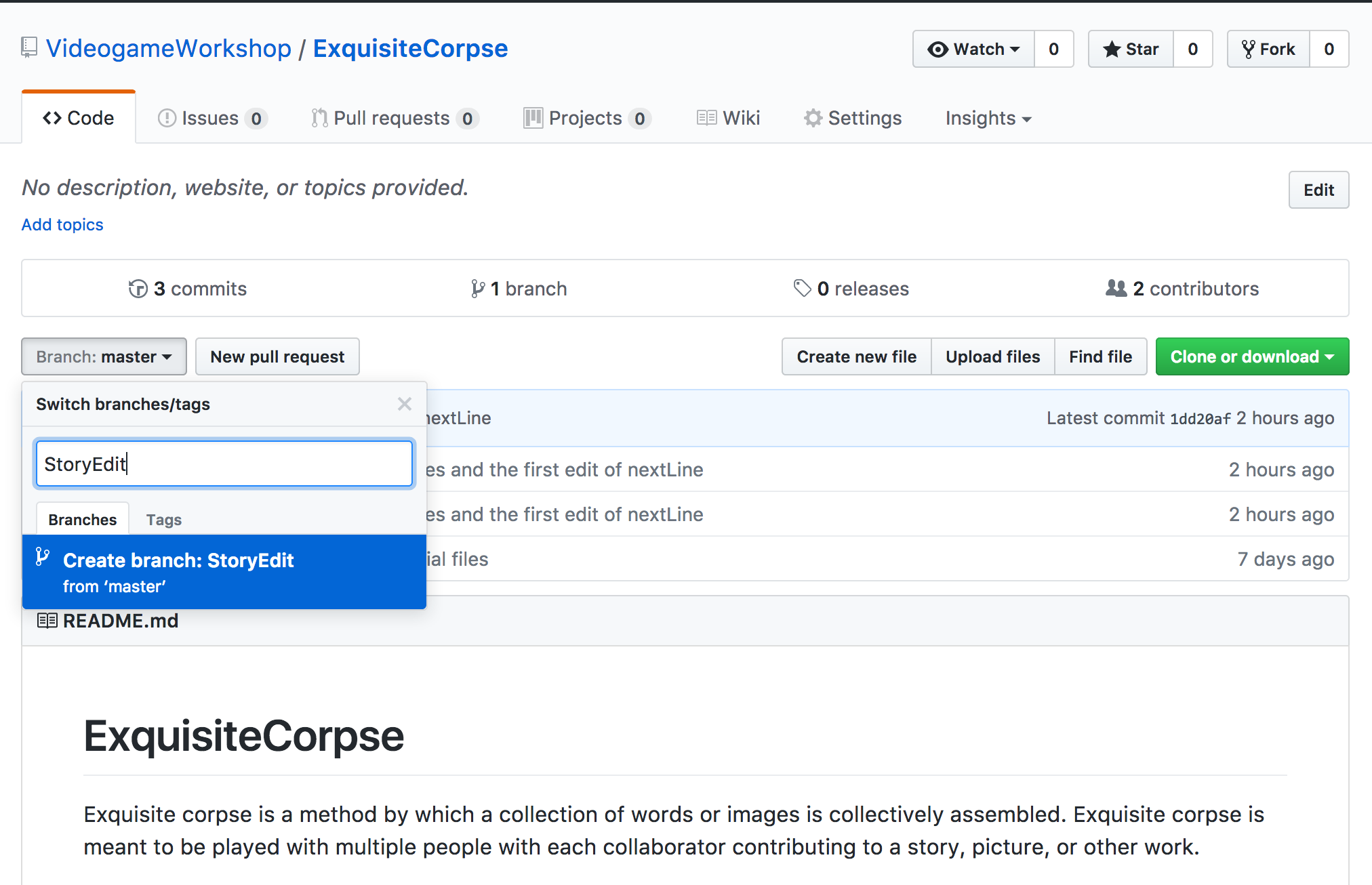
Task: Open the Issues tab
Action: click(x=213, y=118)
